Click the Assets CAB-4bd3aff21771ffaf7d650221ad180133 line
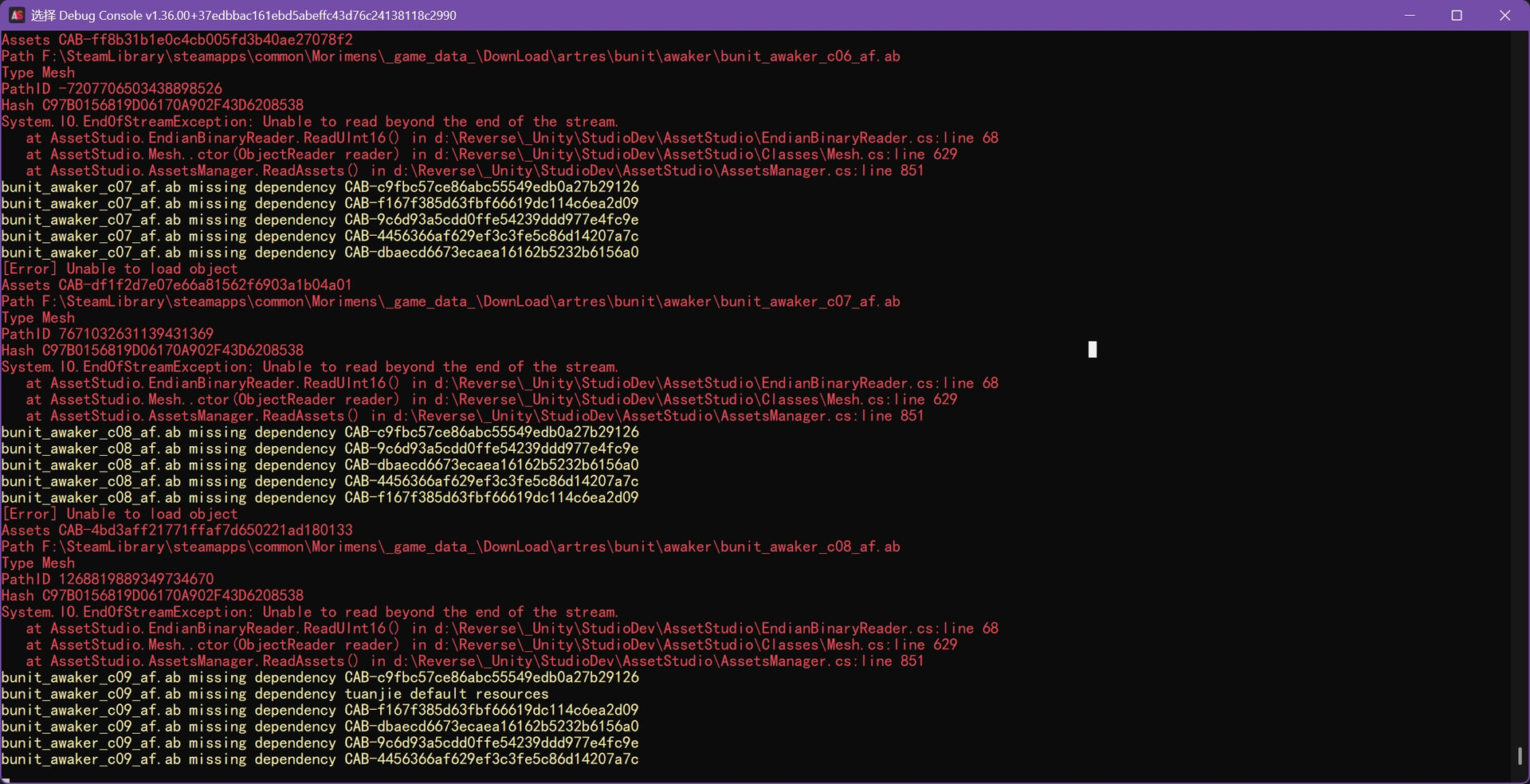This screenshot has width=1530, height=784. [176, 531]
